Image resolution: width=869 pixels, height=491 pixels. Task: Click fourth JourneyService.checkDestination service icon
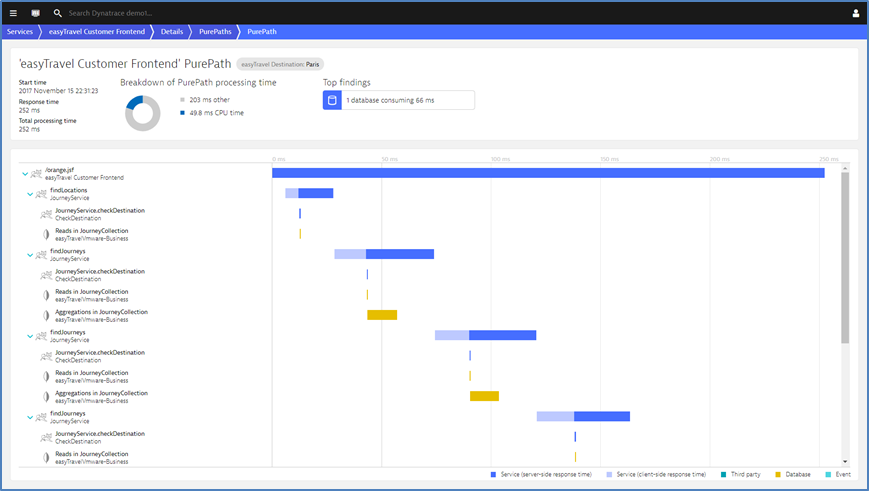point(47,438)
